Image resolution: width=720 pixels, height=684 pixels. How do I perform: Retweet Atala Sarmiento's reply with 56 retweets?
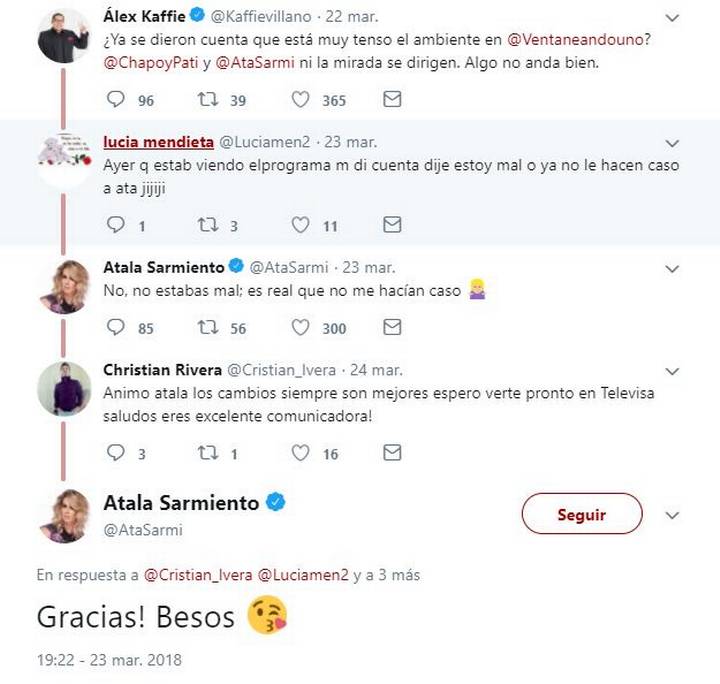(211, 328)
